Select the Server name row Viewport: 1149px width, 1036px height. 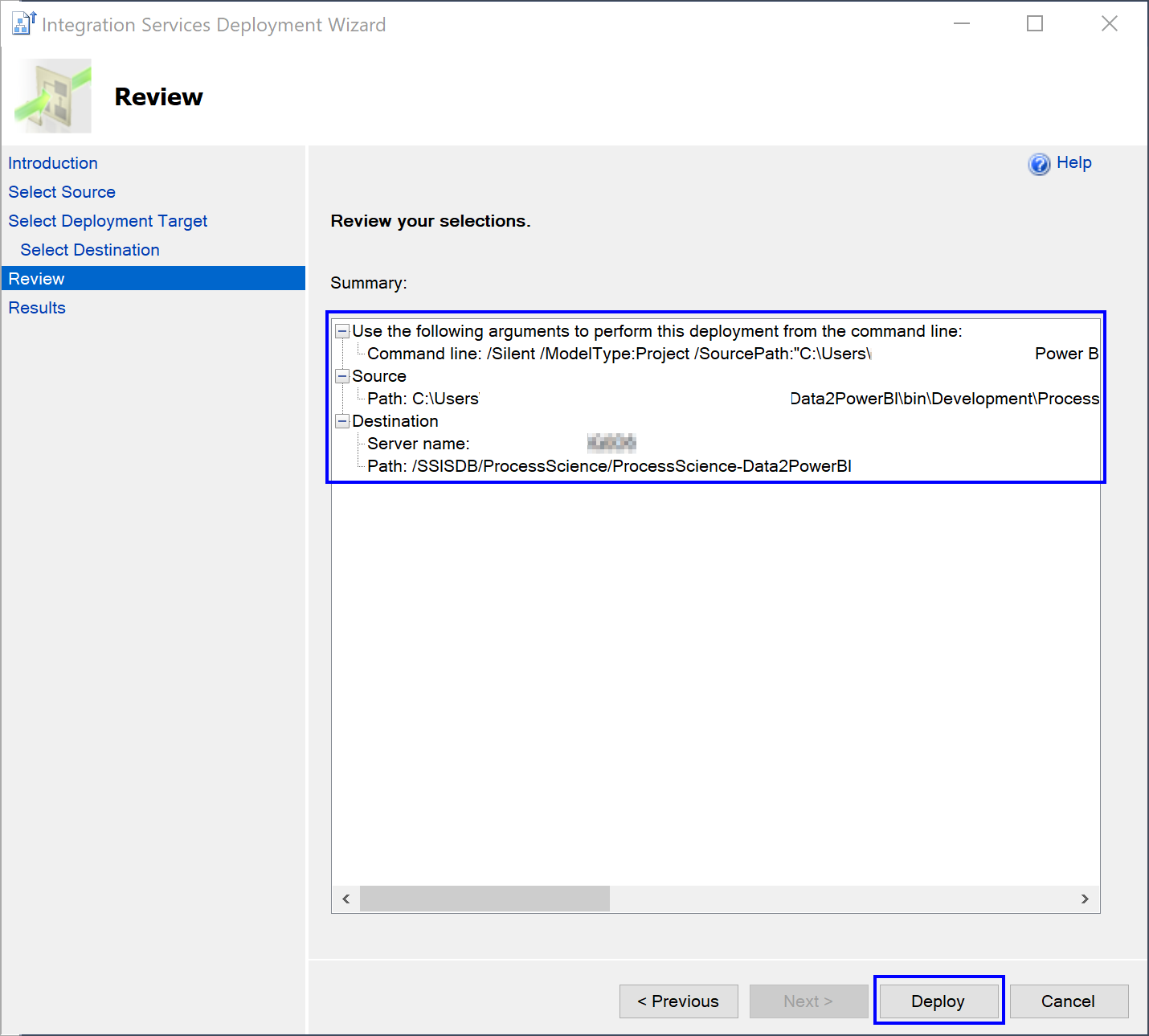pos(501,444)
